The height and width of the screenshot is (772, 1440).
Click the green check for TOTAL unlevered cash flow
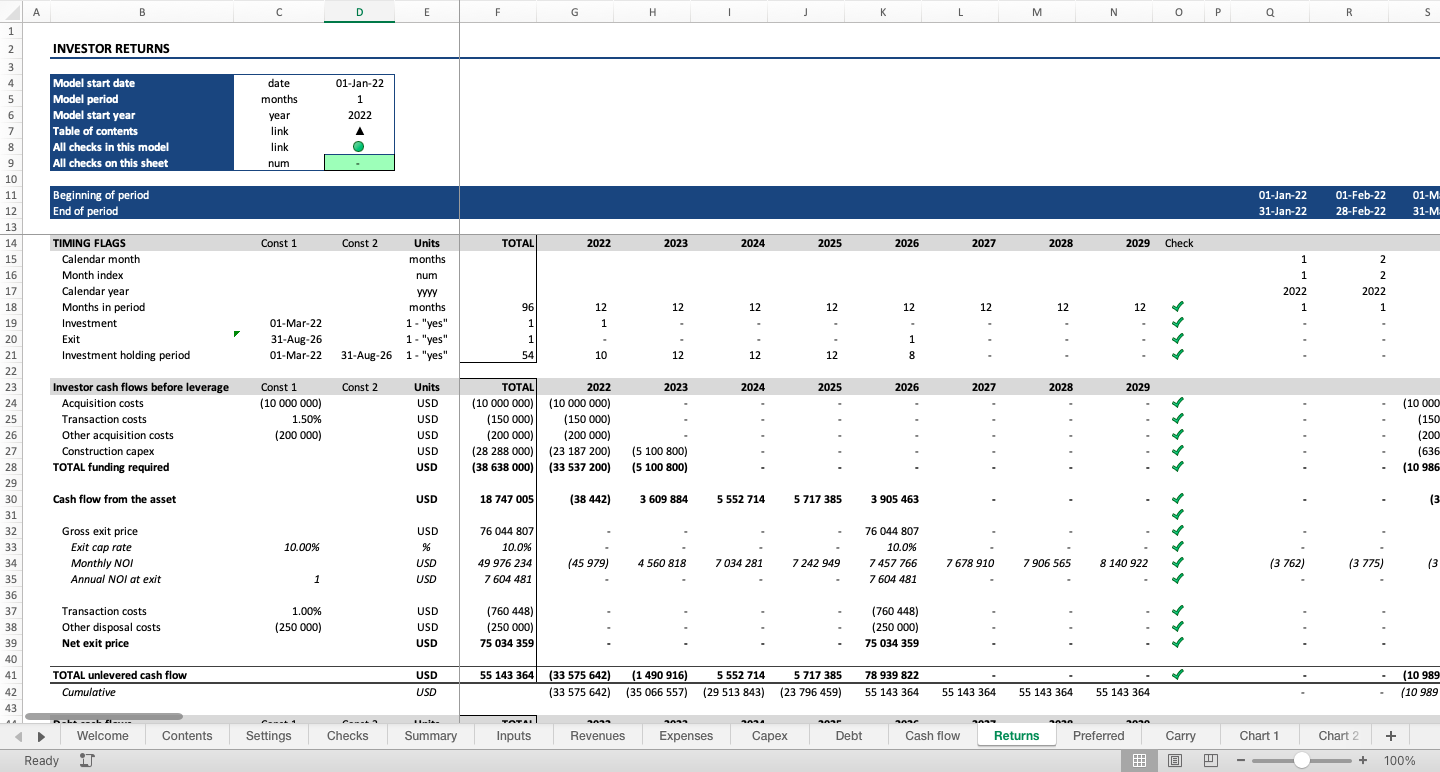pos(1178,675)
